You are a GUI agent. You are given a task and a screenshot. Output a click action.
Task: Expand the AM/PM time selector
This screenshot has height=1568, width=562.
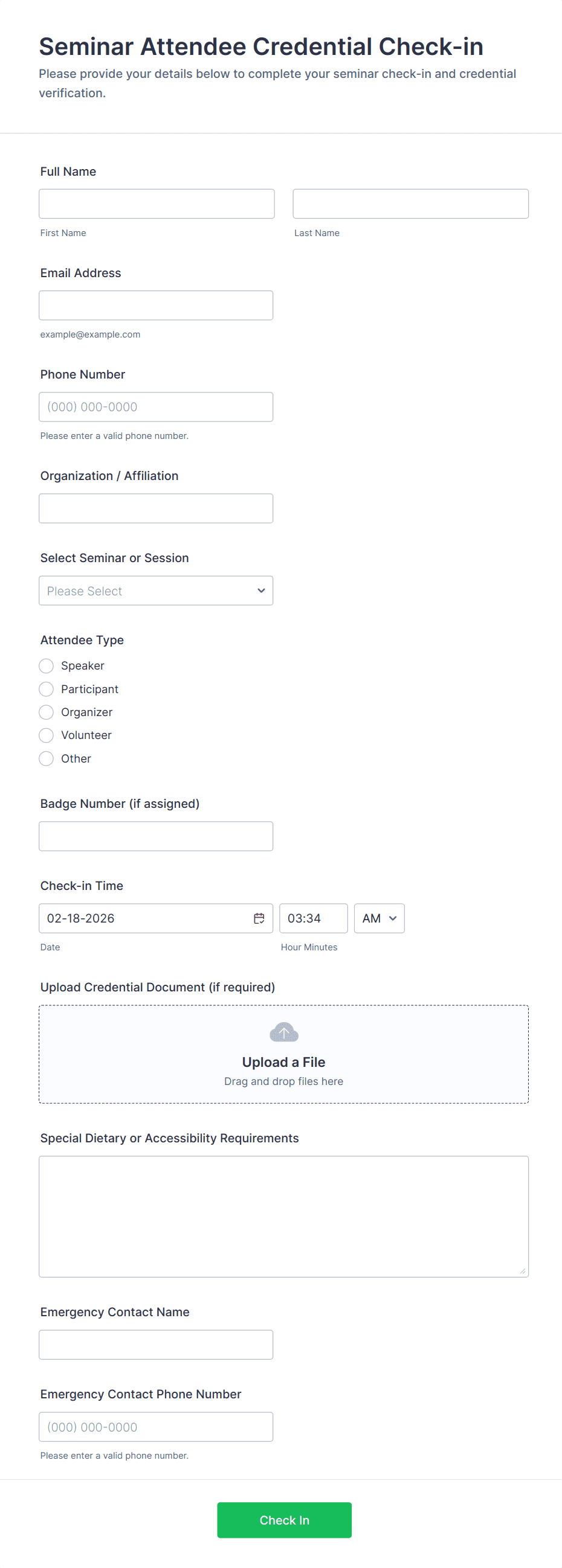[379, 918]
